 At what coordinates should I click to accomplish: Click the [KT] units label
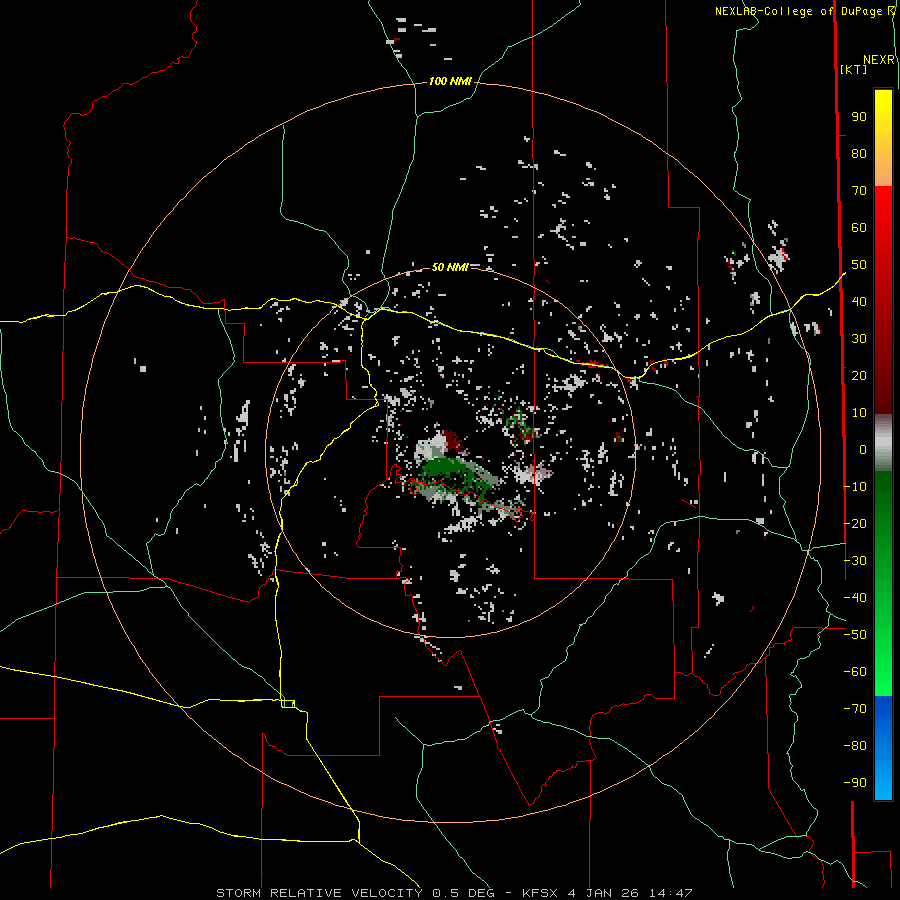[854, 69]
